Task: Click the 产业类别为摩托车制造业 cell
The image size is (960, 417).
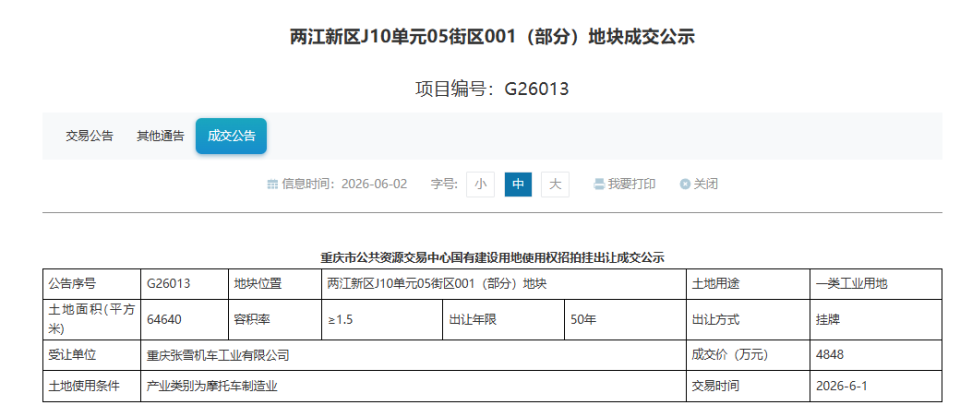Action: click(413, 386)
